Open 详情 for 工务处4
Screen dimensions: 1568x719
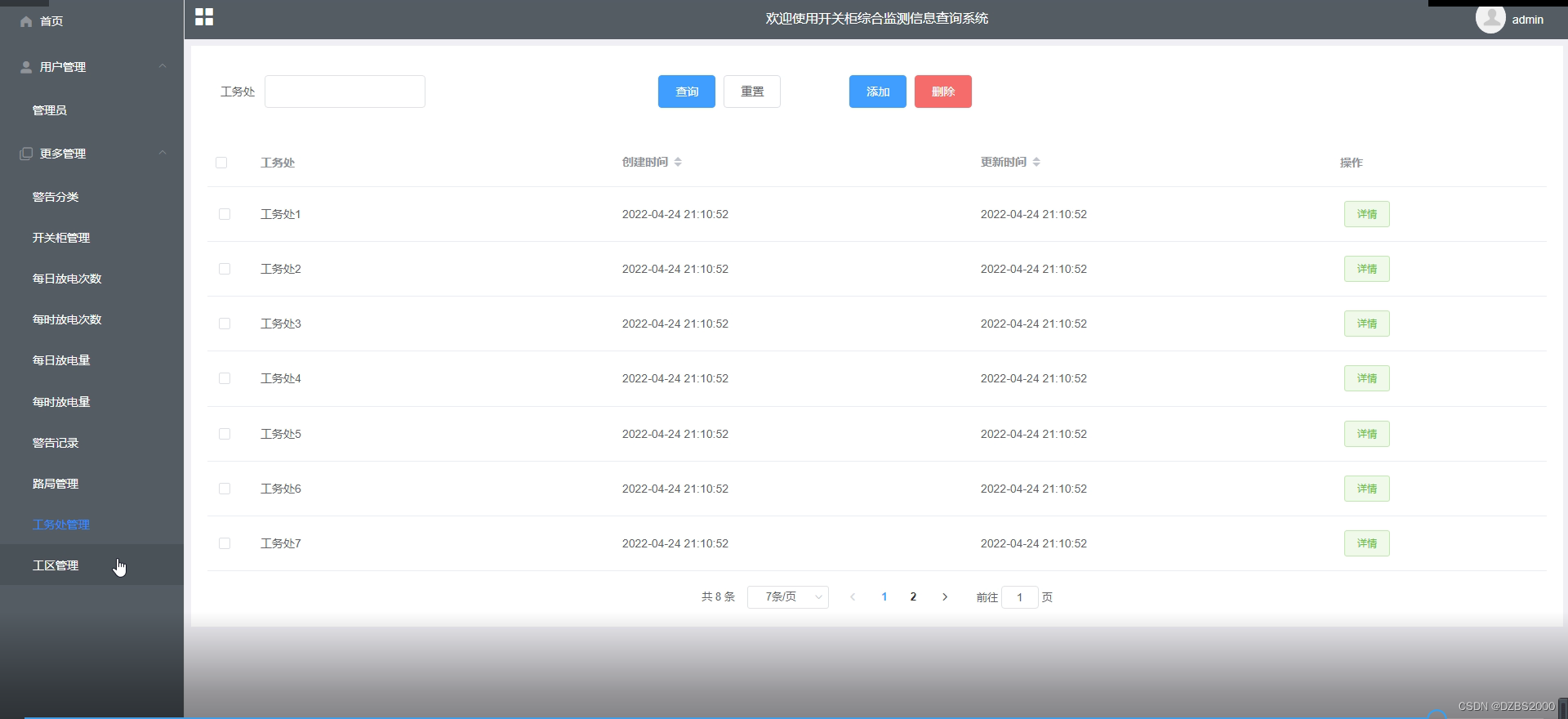click(1367, 378)
